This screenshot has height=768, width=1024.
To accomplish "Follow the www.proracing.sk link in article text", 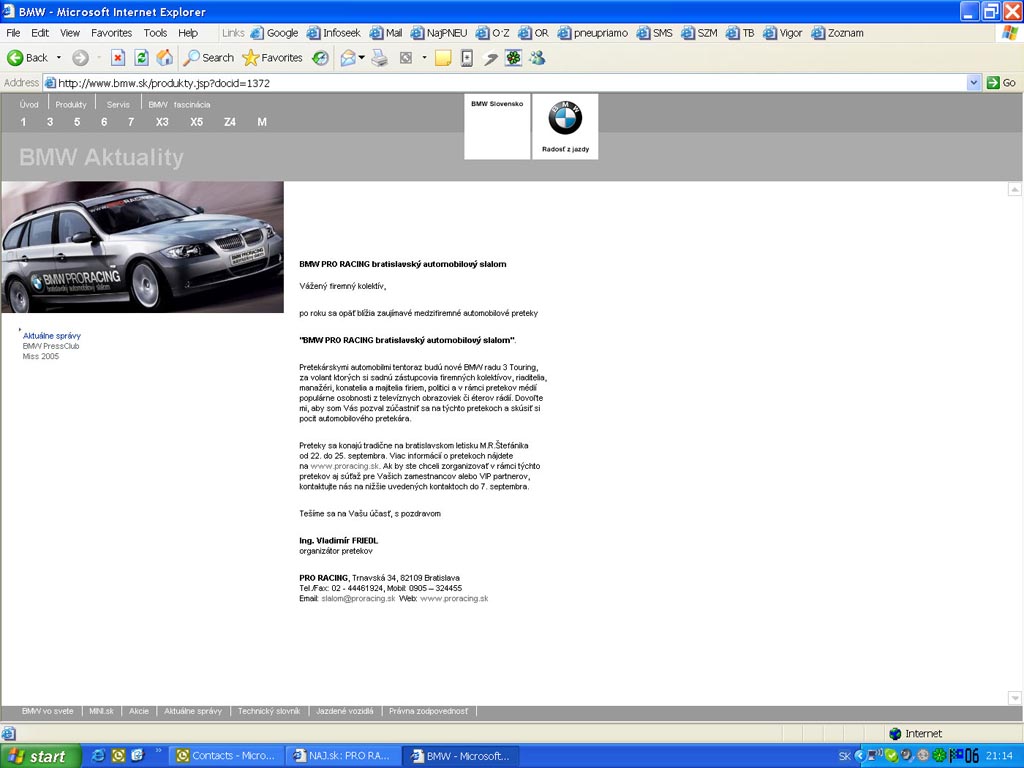I will pyautogui.click(x=345, y=466).
